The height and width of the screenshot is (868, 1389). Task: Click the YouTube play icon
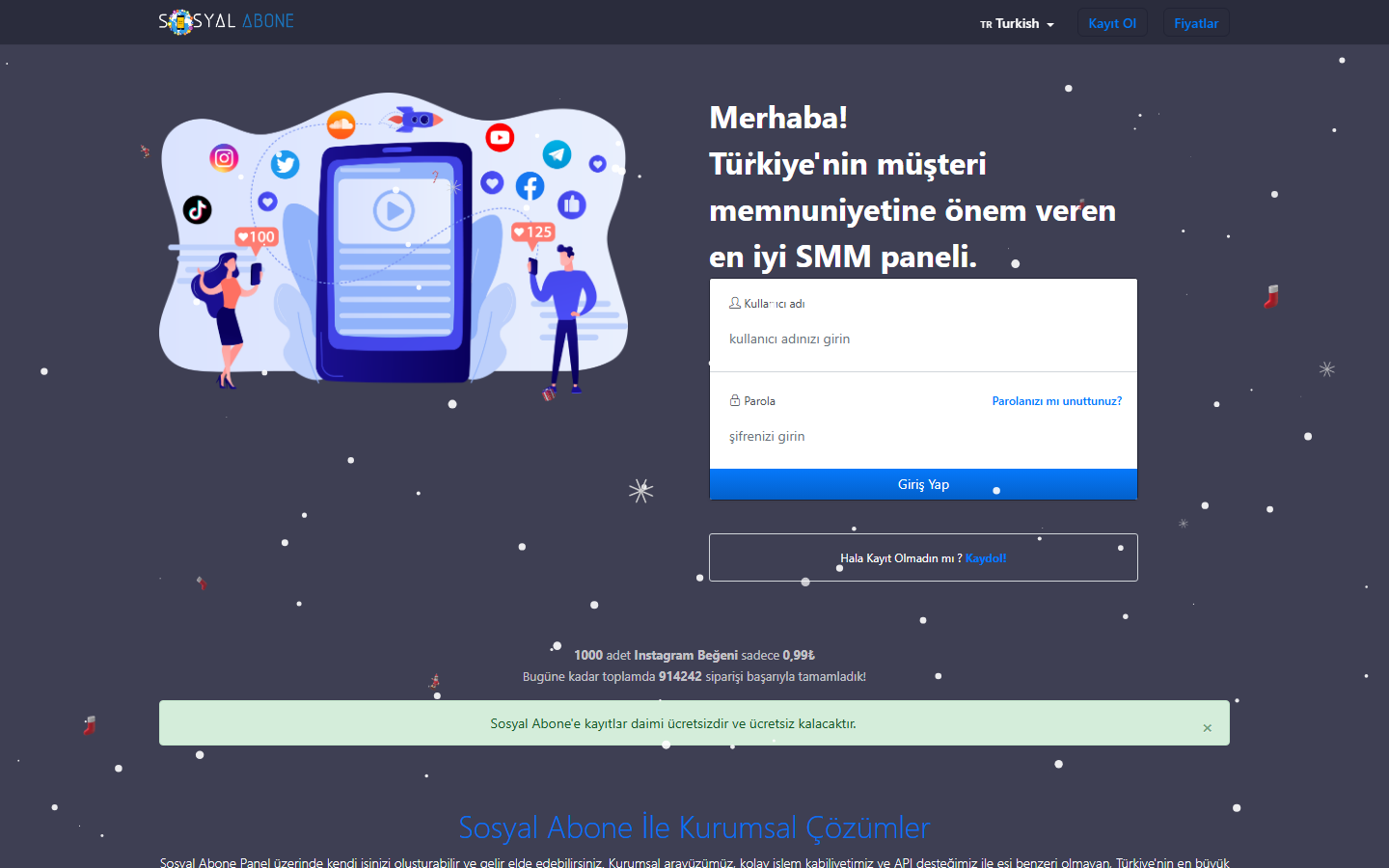click(500, 137)
